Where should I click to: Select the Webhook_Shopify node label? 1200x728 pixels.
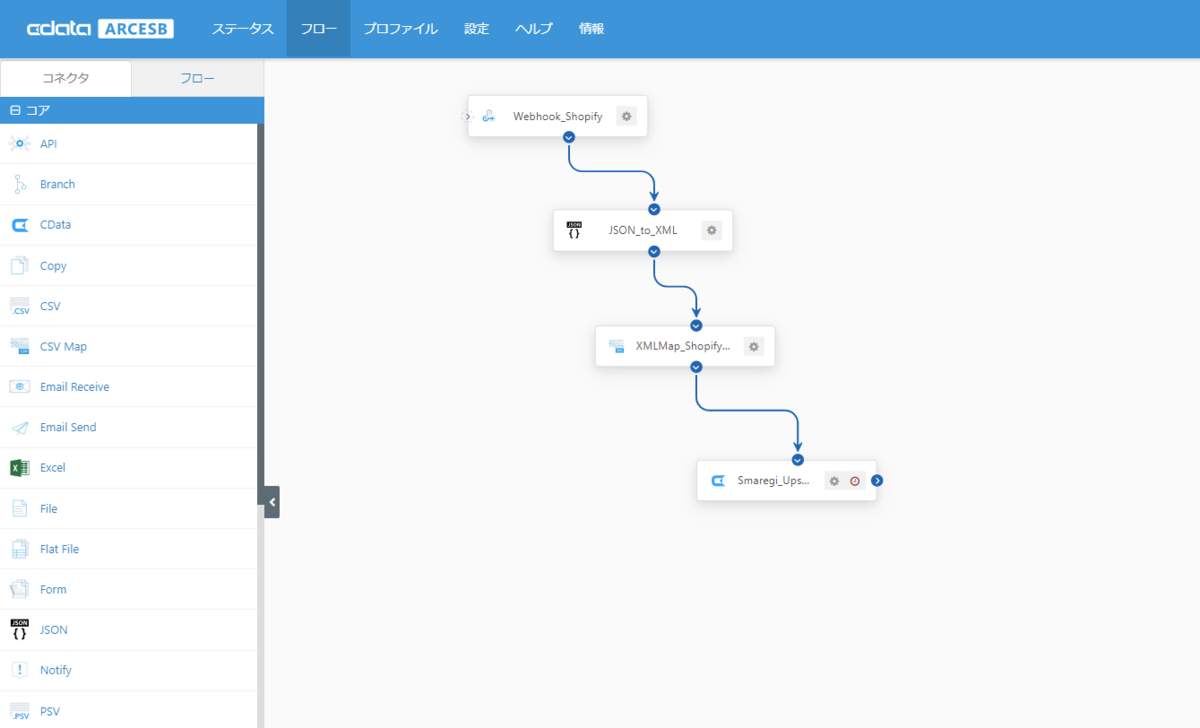(558, 116)
